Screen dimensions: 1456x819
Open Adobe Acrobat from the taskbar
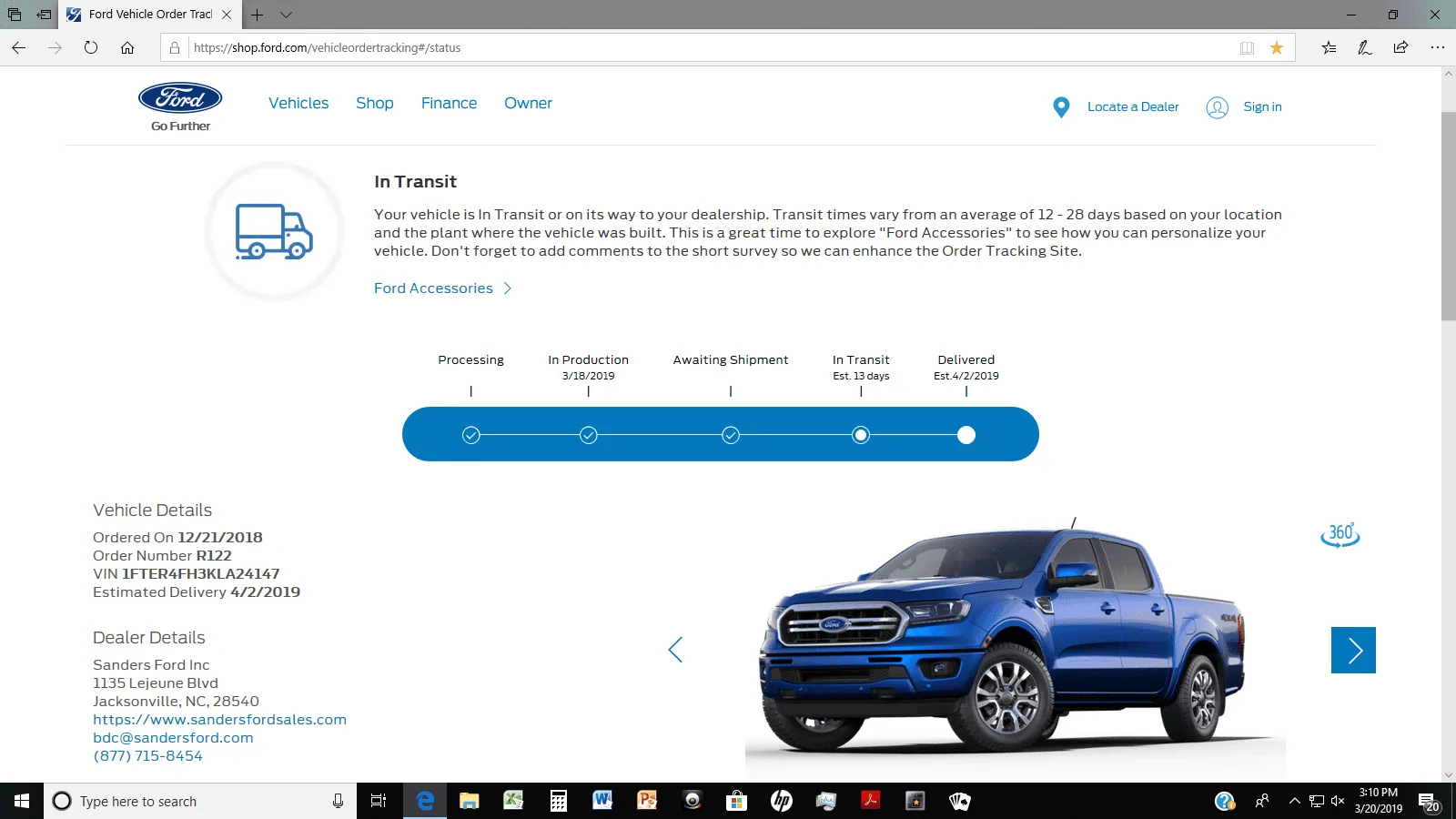point(871,801)
